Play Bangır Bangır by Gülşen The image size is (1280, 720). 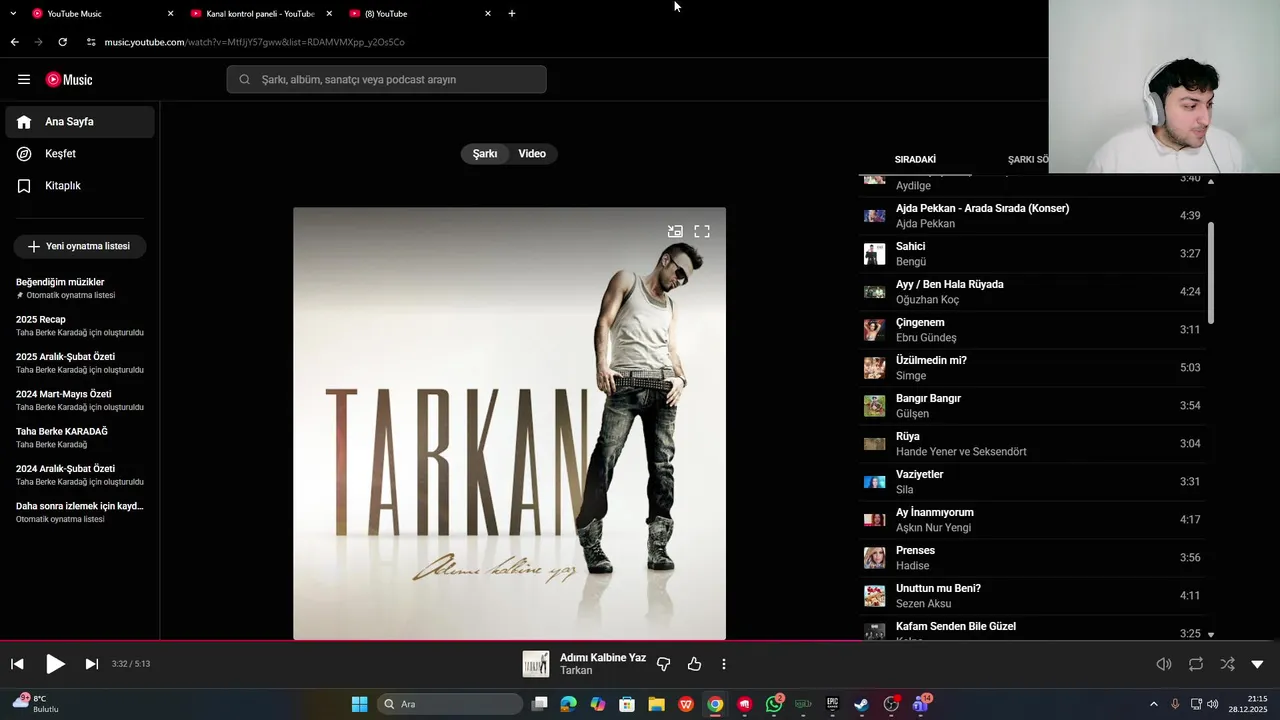(1032, 406)
